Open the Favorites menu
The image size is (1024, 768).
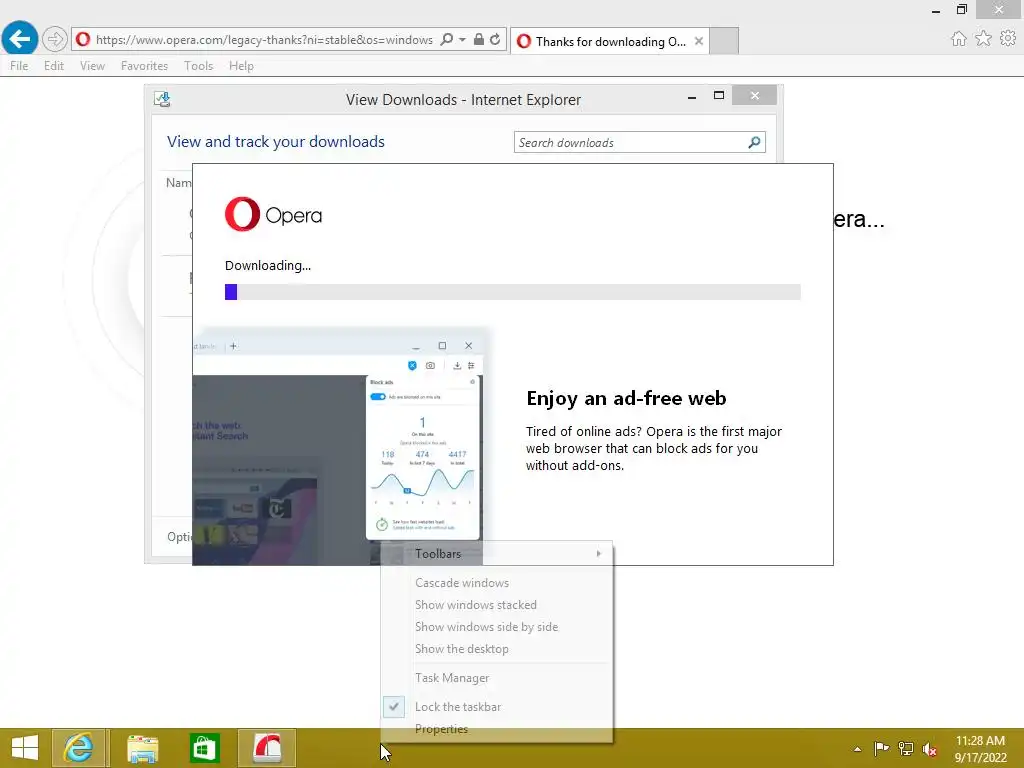tap(144, 66)
